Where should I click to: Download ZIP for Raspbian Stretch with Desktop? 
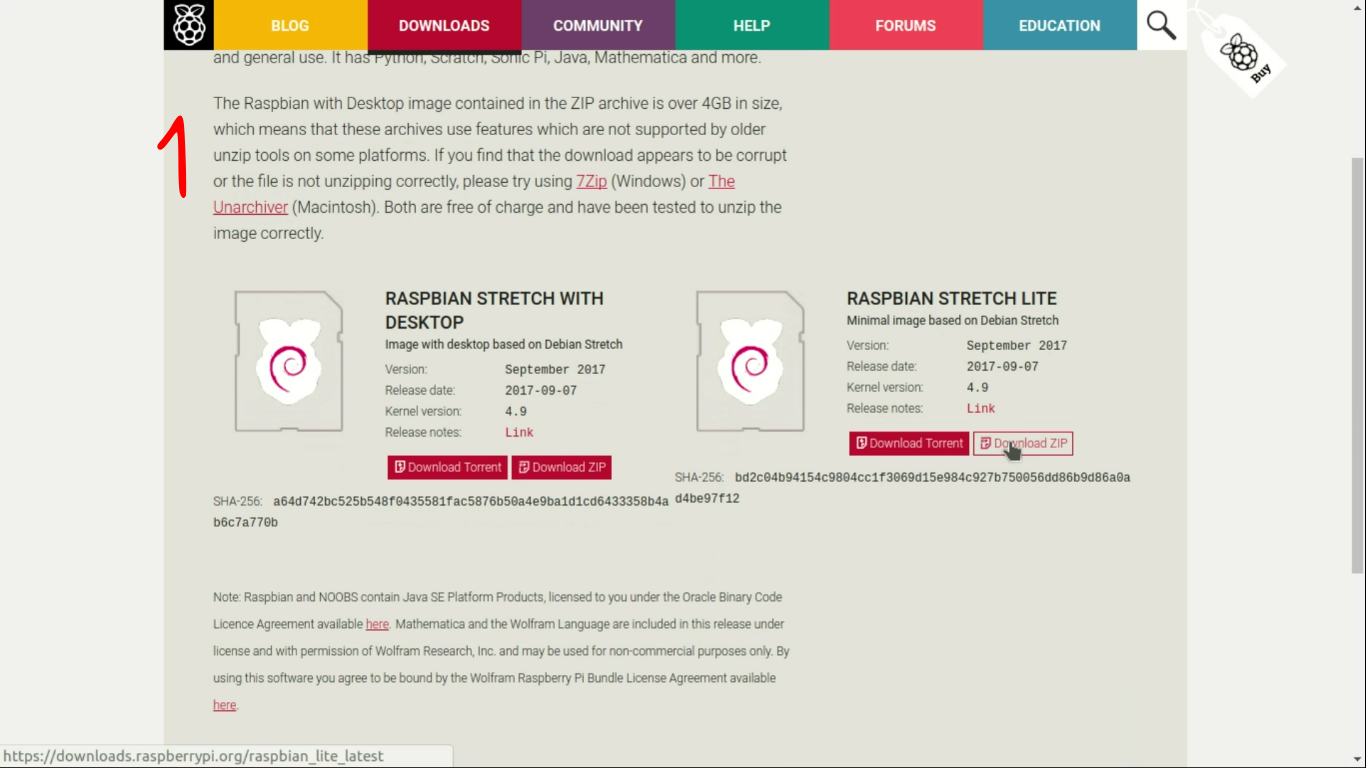(x=561, y=467)
